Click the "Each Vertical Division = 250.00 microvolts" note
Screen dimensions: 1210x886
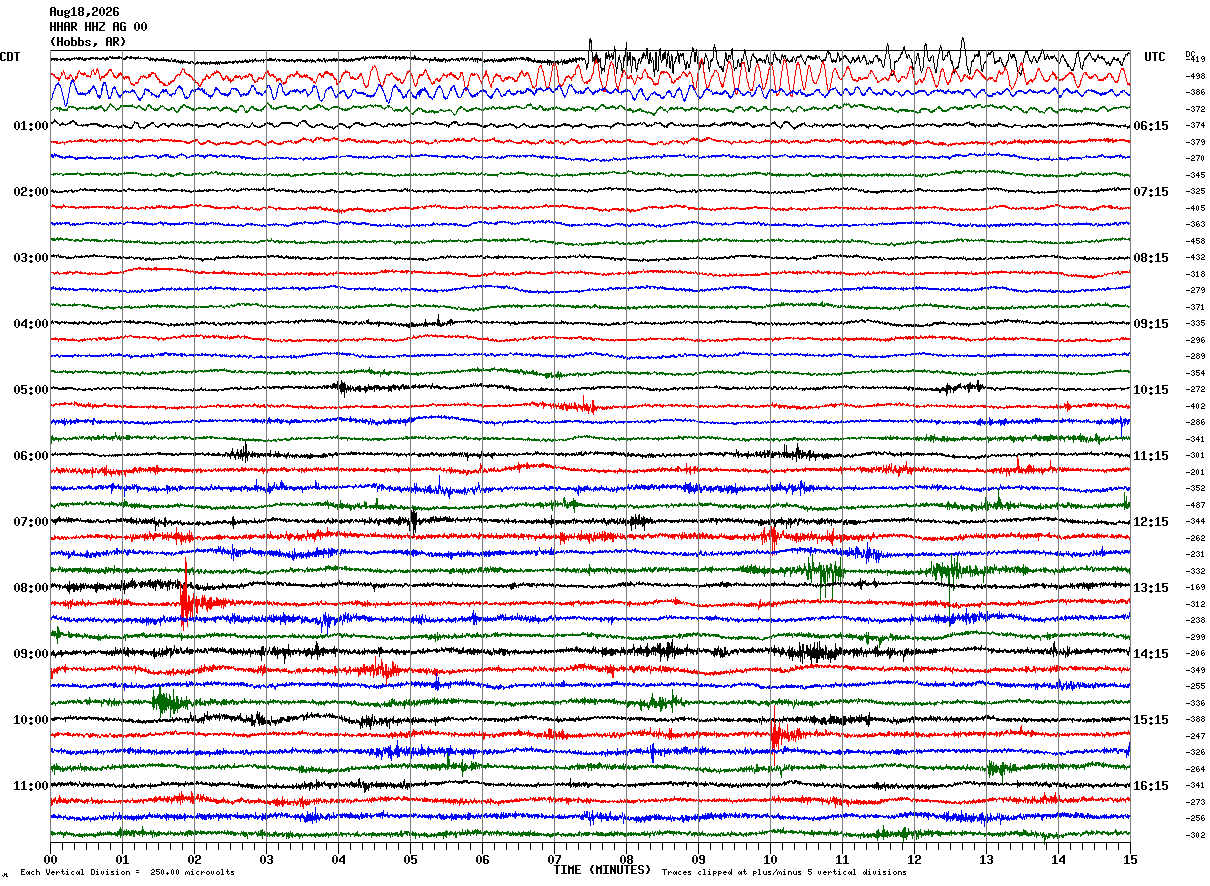click(x=127, y=873)
